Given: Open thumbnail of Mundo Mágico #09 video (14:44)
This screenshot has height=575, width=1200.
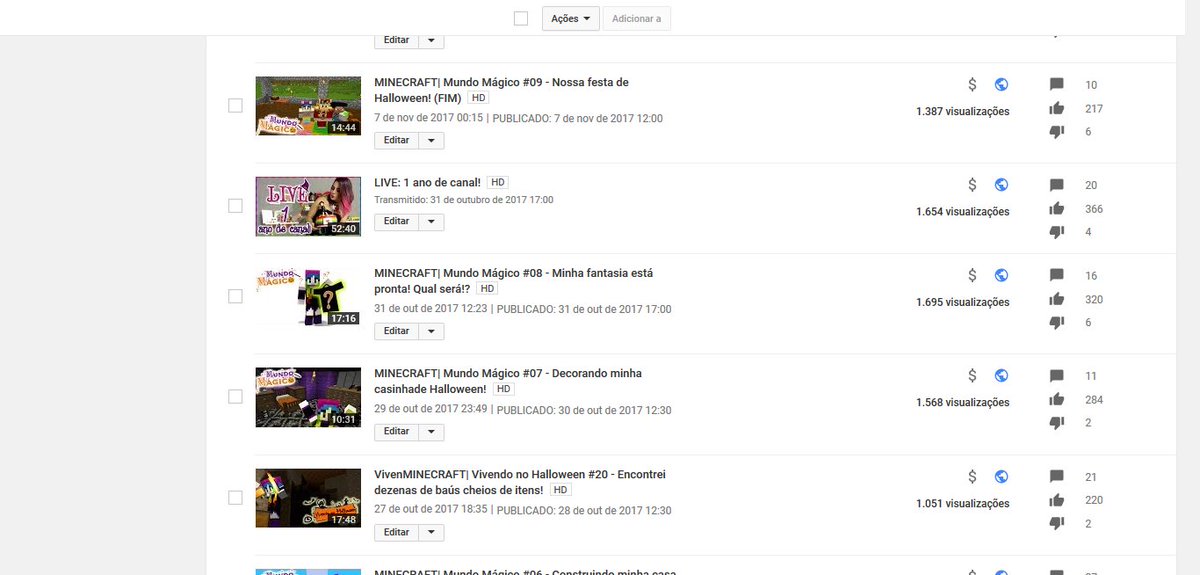Looking at the screenshot, I should click(x=308, y=106).
